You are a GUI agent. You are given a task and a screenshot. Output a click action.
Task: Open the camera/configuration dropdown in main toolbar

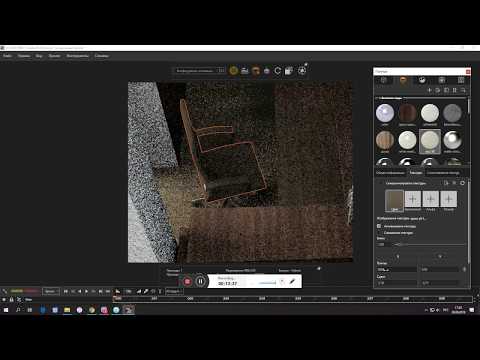tap(200, 70)
